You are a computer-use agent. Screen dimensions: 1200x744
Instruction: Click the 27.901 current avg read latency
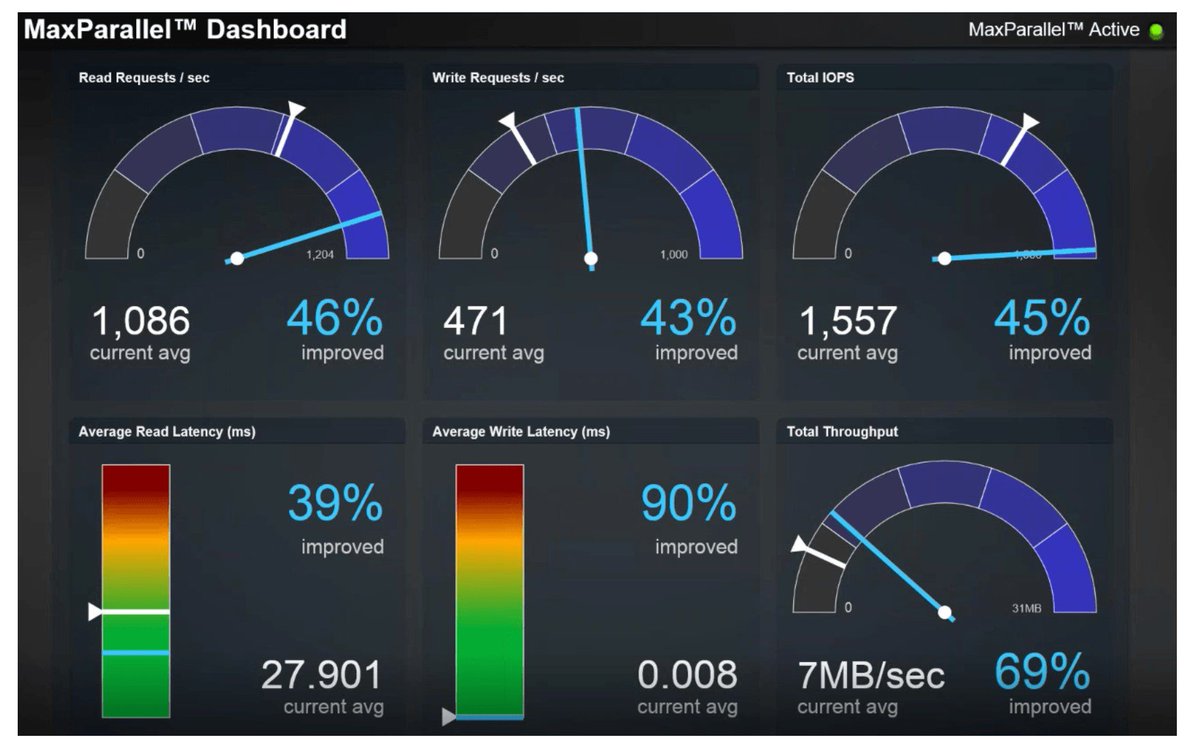pyautogui.click(x=322, y=675)
